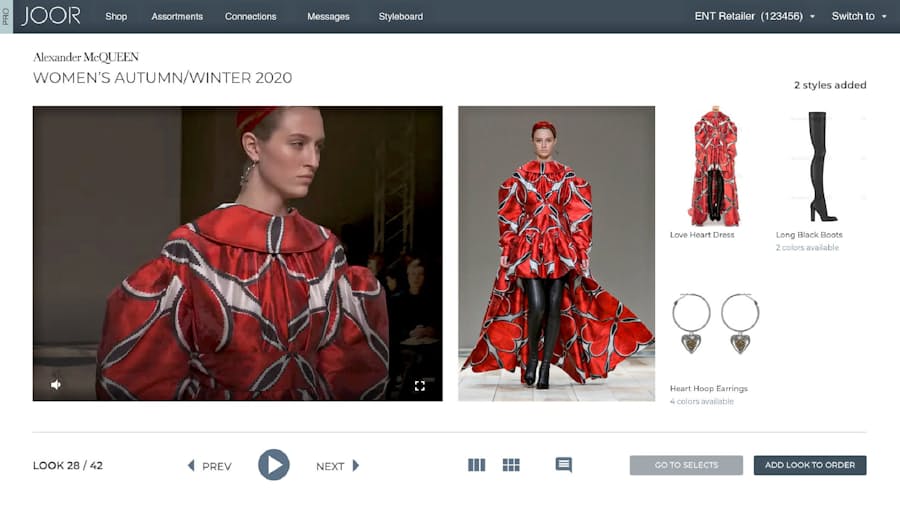Open the comments chat icon

[564, 465]
